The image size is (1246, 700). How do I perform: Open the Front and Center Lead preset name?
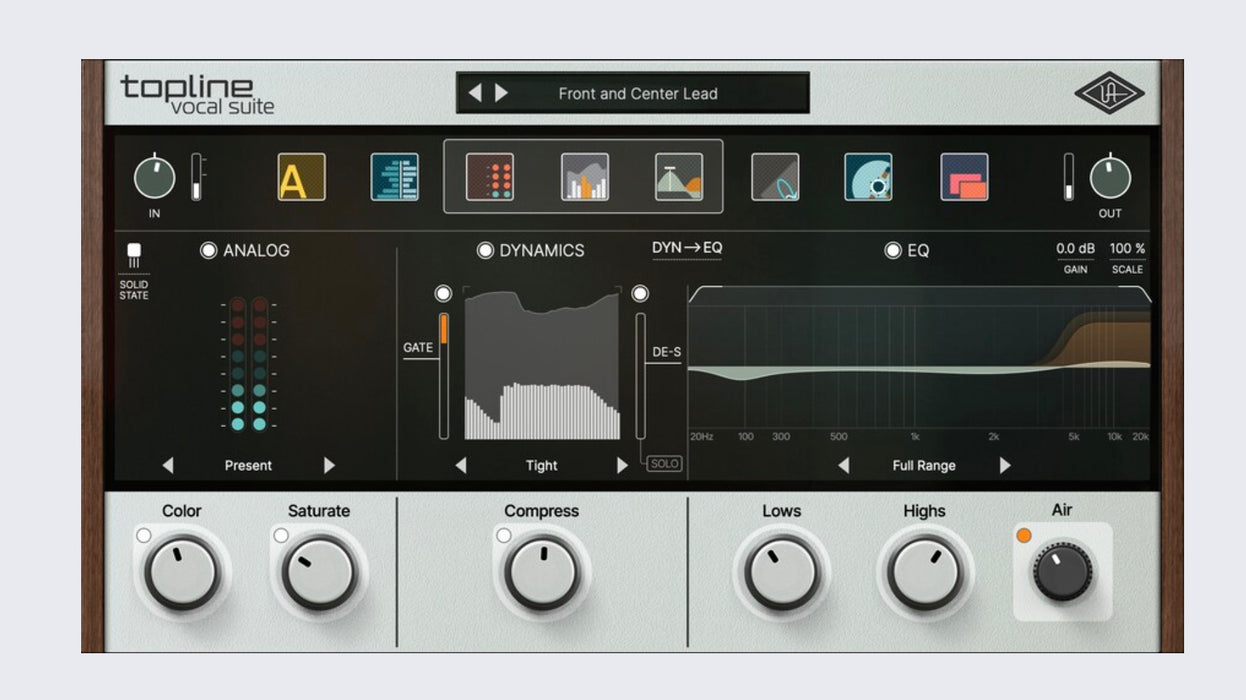click(x=638, y=93)
